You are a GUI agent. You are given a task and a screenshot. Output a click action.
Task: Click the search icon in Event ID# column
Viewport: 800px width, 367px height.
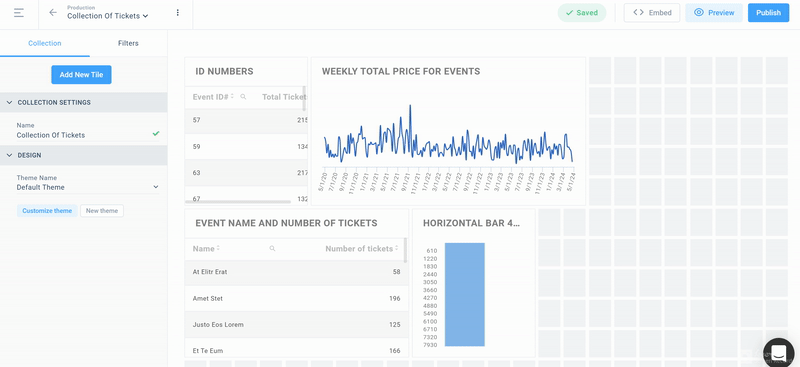tap(243, 96)
